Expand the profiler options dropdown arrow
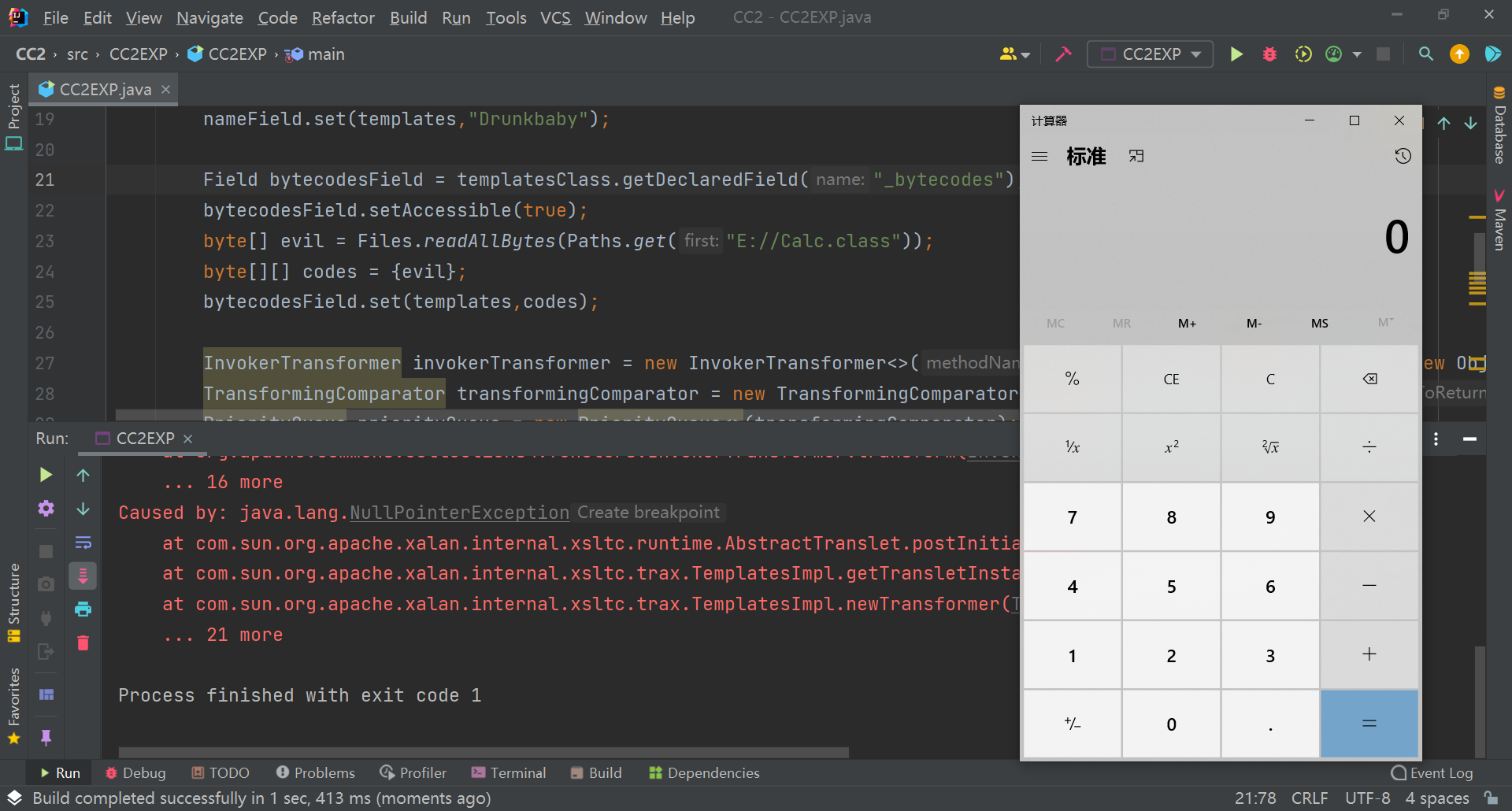The image size is (1512, 811). point(1357,54)
